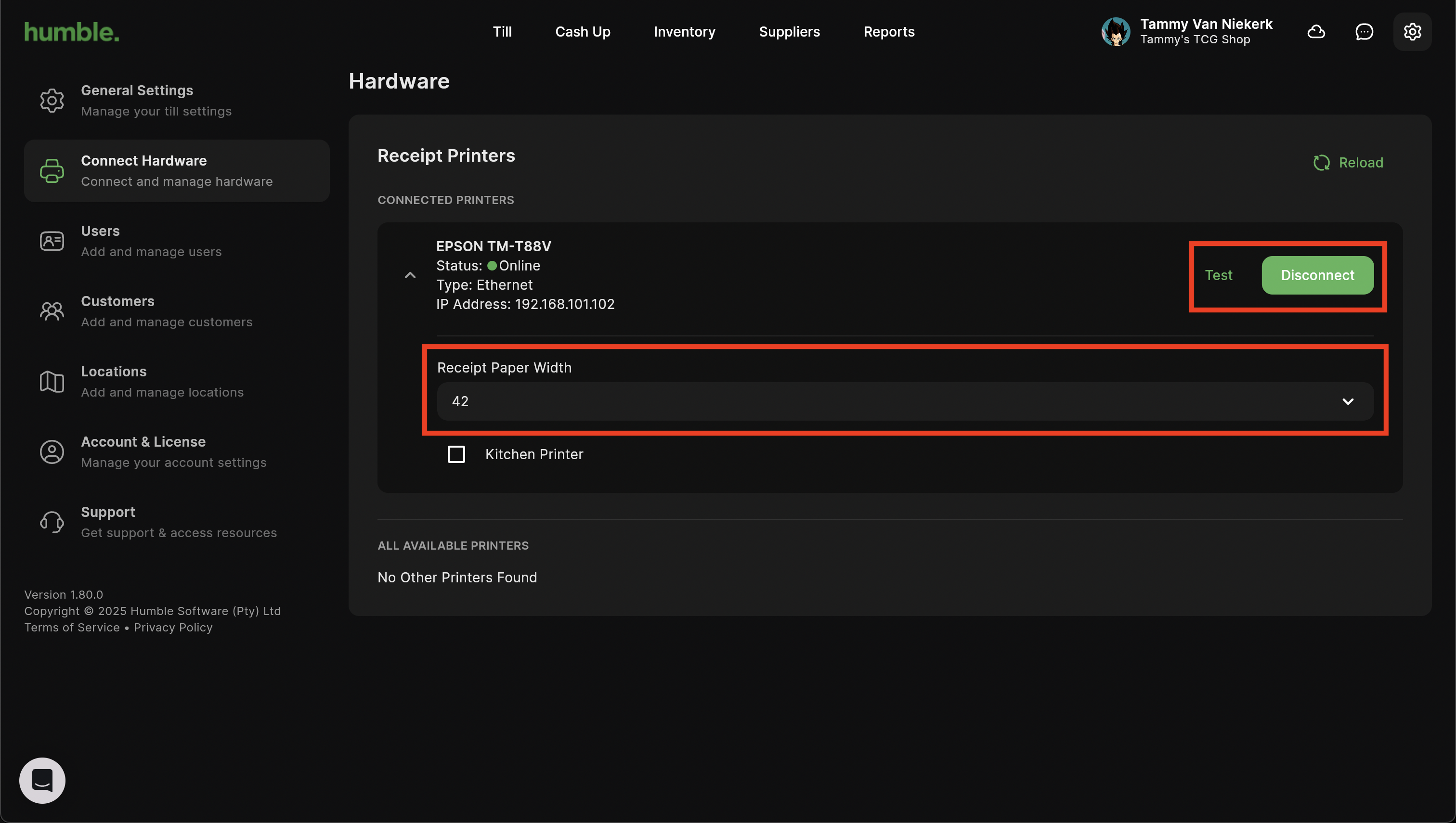This screenshot has height=823, width=1456.
Task: Click Tammy's user profile avatar
Action: coord(1115,32)
